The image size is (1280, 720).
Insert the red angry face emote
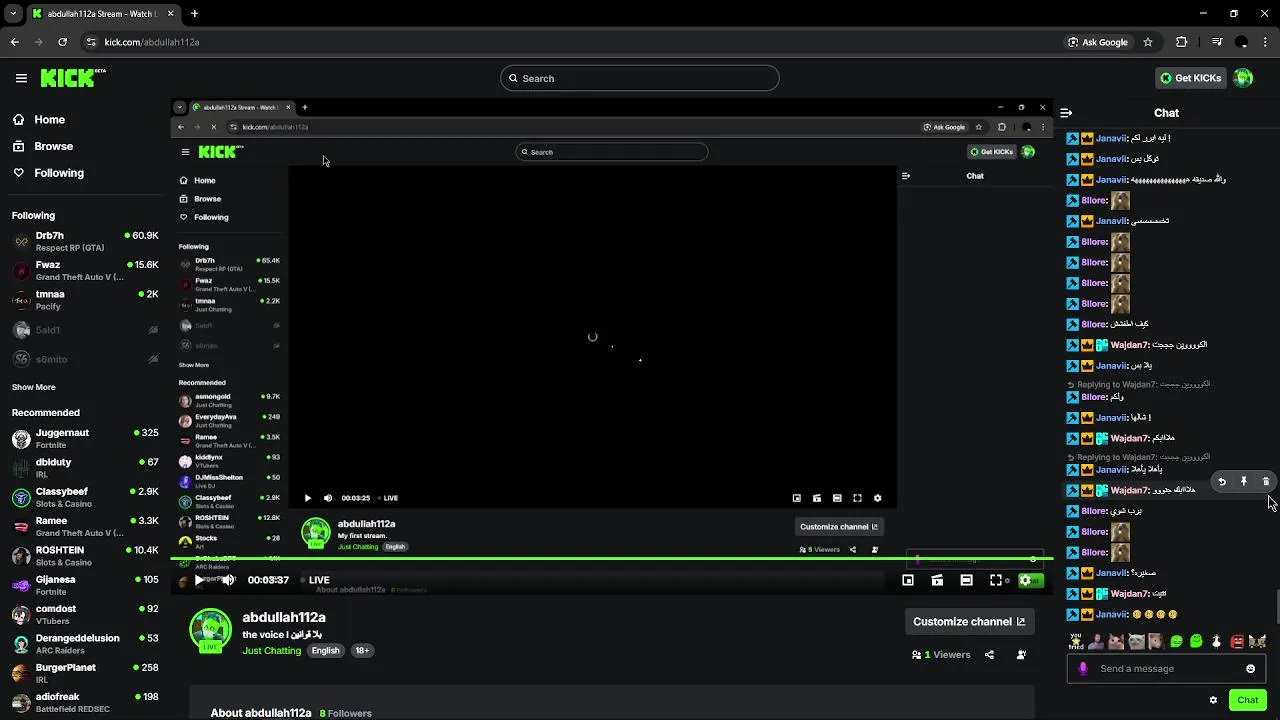tap(1237, 641)
